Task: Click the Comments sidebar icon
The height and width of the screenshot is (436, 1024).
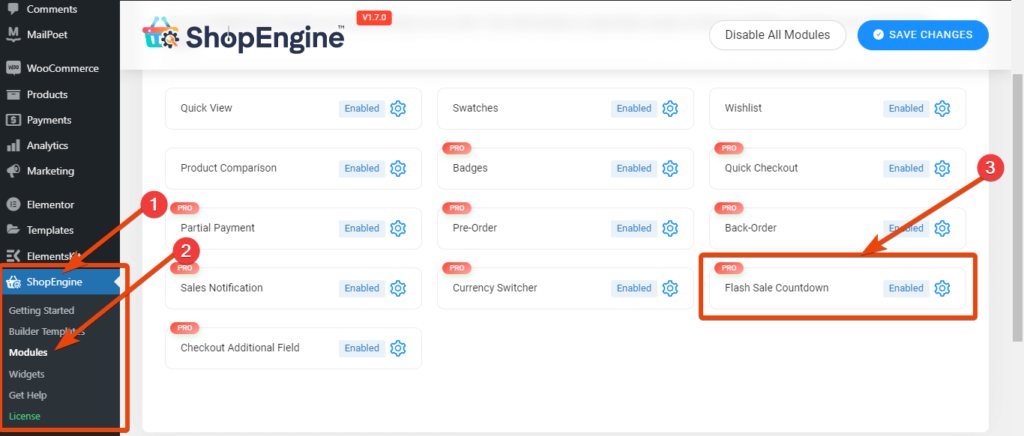Action: (x=12, y=9)
